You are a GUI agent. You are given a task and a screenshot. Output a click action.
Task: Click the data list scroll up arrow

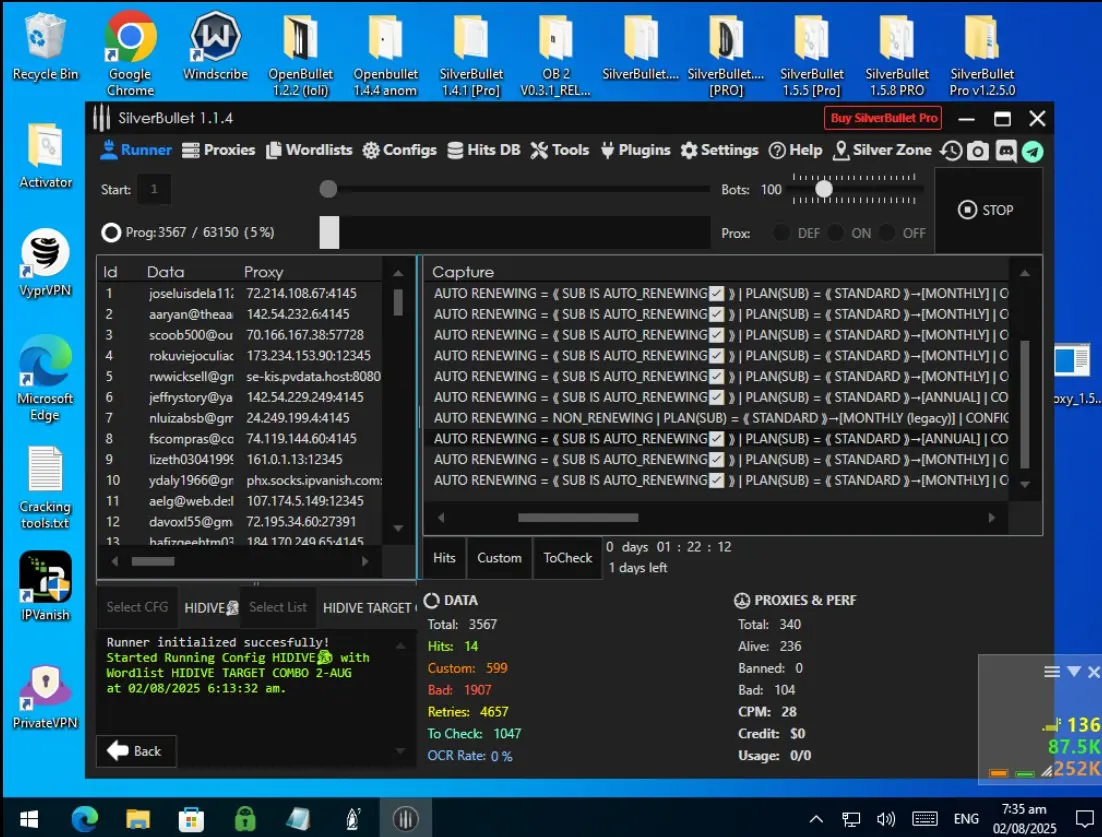398,273
